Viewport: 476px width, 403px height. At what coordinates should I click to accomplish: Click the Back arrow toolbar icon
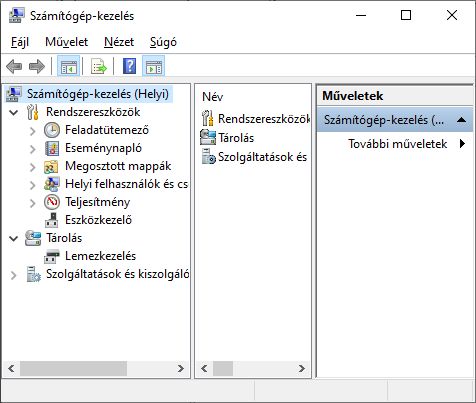[x=14, y=66]
